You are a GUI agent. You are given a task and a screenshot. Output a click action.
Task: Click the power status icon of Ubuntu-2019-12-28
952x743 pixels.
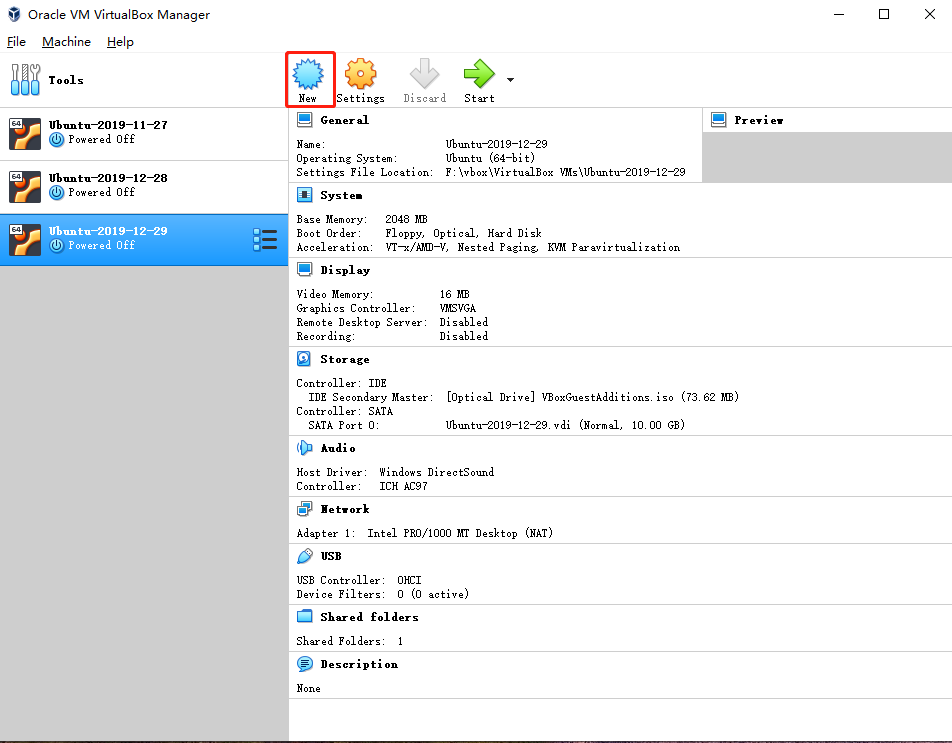tap(56, 192)
